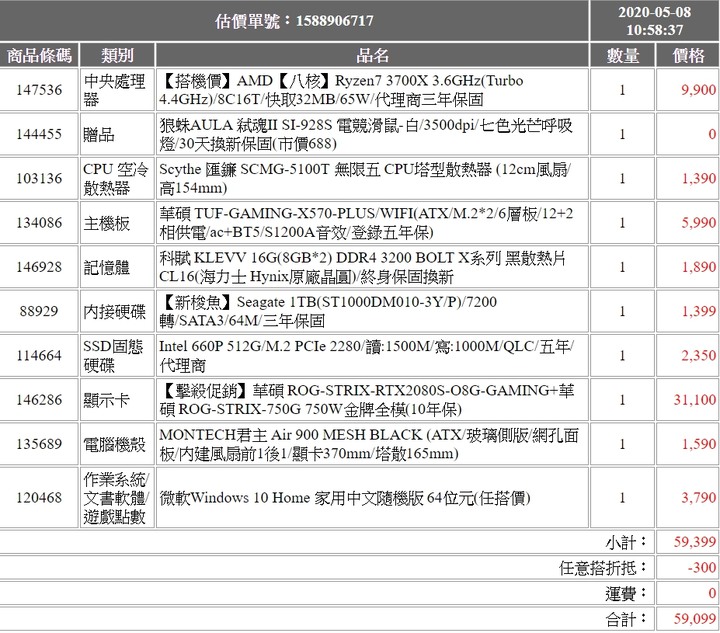Select barcode 144455 cell
This screenshot has height=633, width=720.
tap(39, 134)
